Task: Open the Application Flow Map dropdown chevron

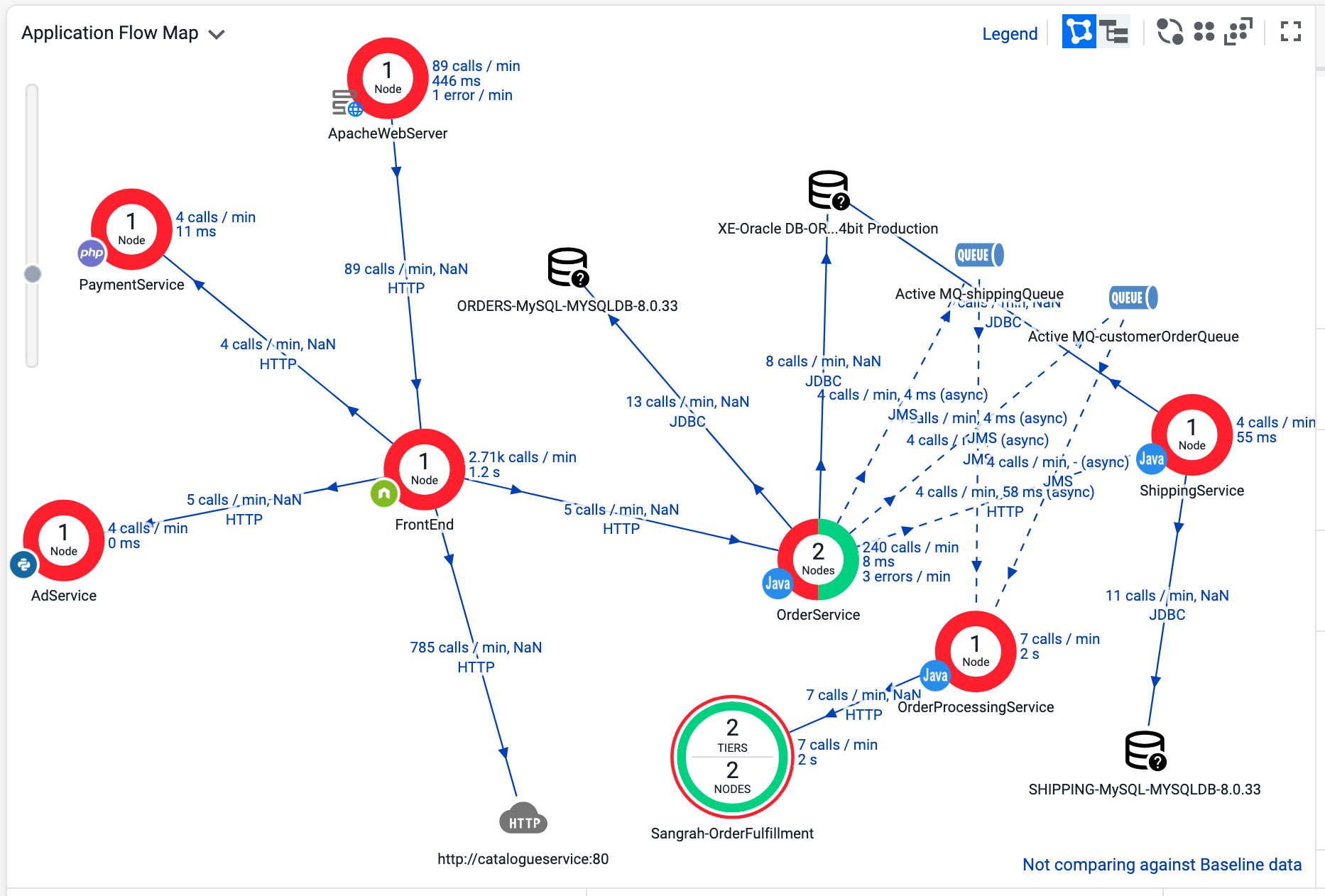Action: pyautogui.click(x=217, y=34)
